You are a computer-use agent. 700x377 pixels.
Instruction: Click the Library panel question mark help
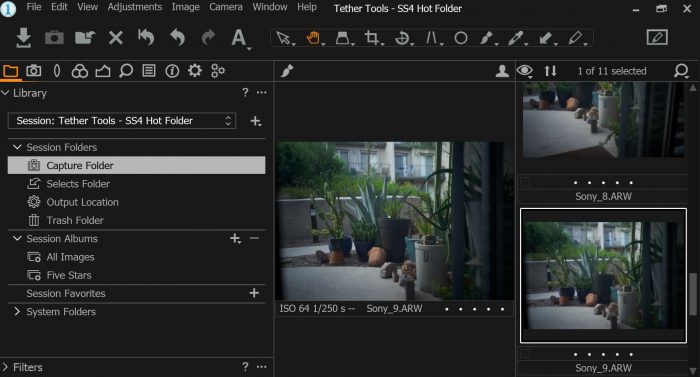[245, 92]
